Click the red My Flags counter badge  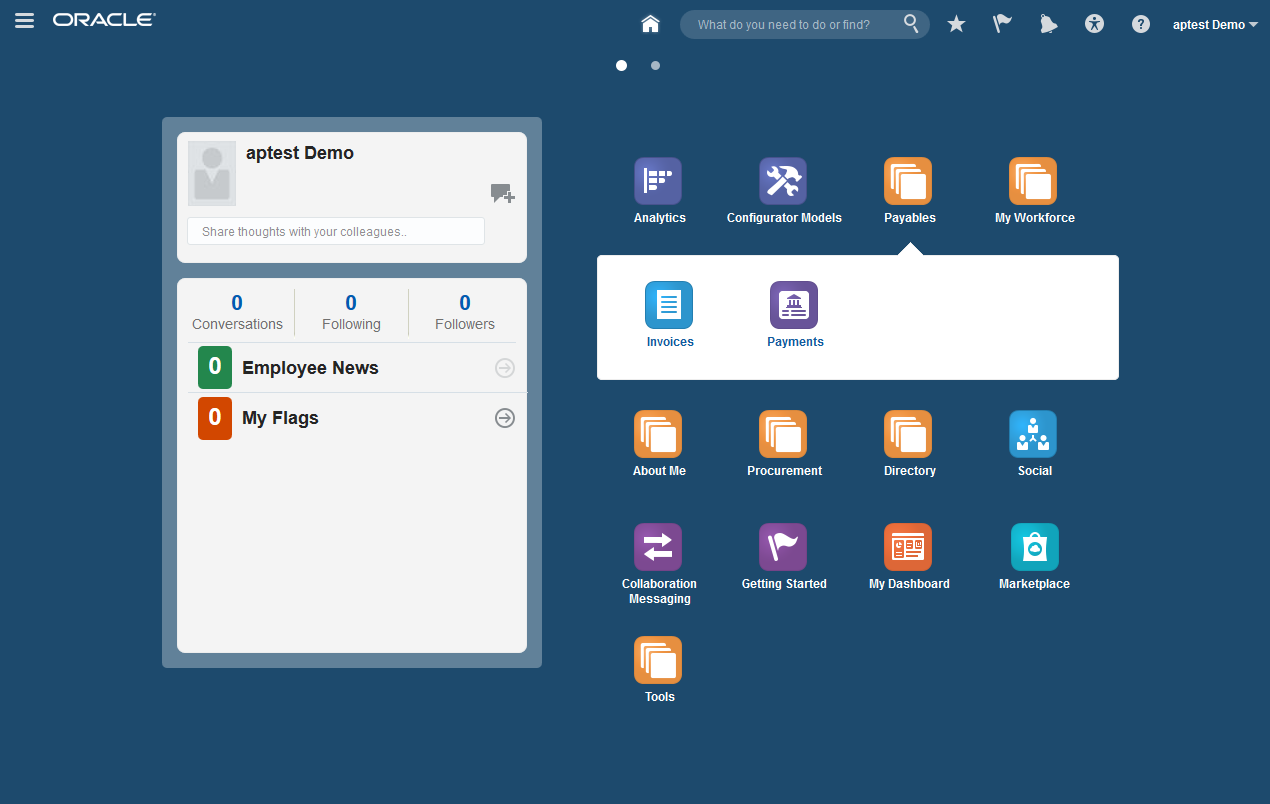point(215,418)
